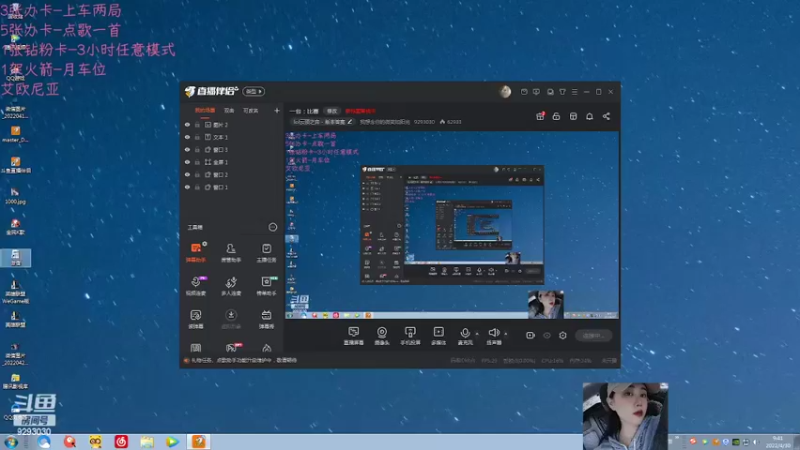Screen dimensions: 800x450
Task: Edit the room title with the pencil icon
Action: [x=350, y=122]
